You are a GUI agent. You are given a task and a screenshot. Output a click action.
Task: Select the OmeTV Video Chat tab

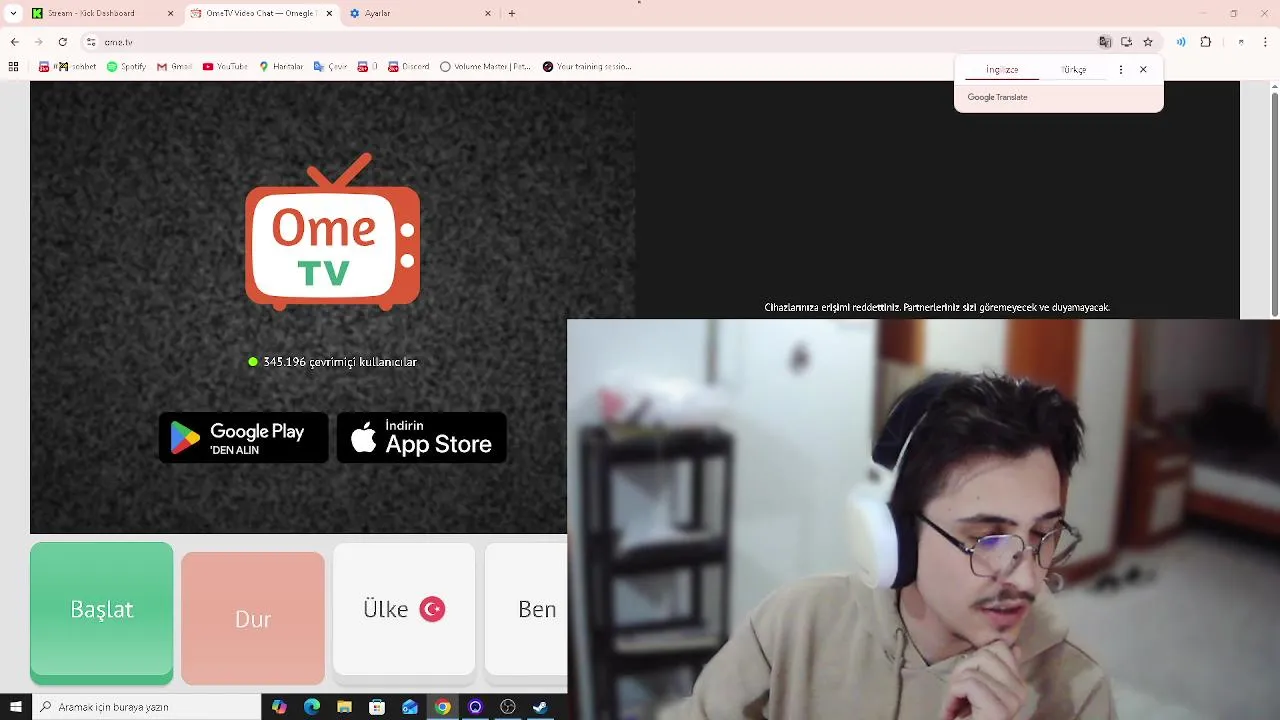point(262,13)
